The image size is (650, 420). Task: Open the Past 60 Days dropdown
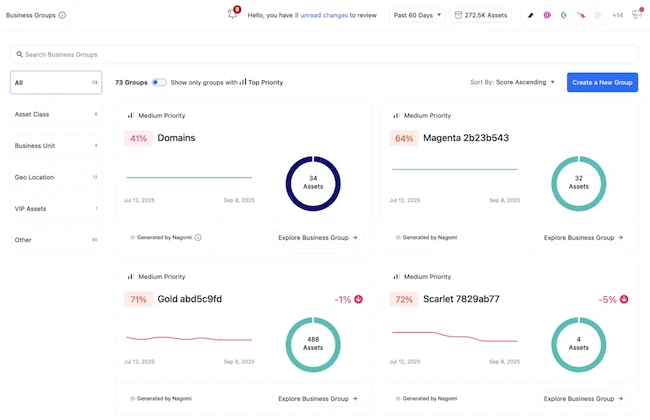coord(417,15)
